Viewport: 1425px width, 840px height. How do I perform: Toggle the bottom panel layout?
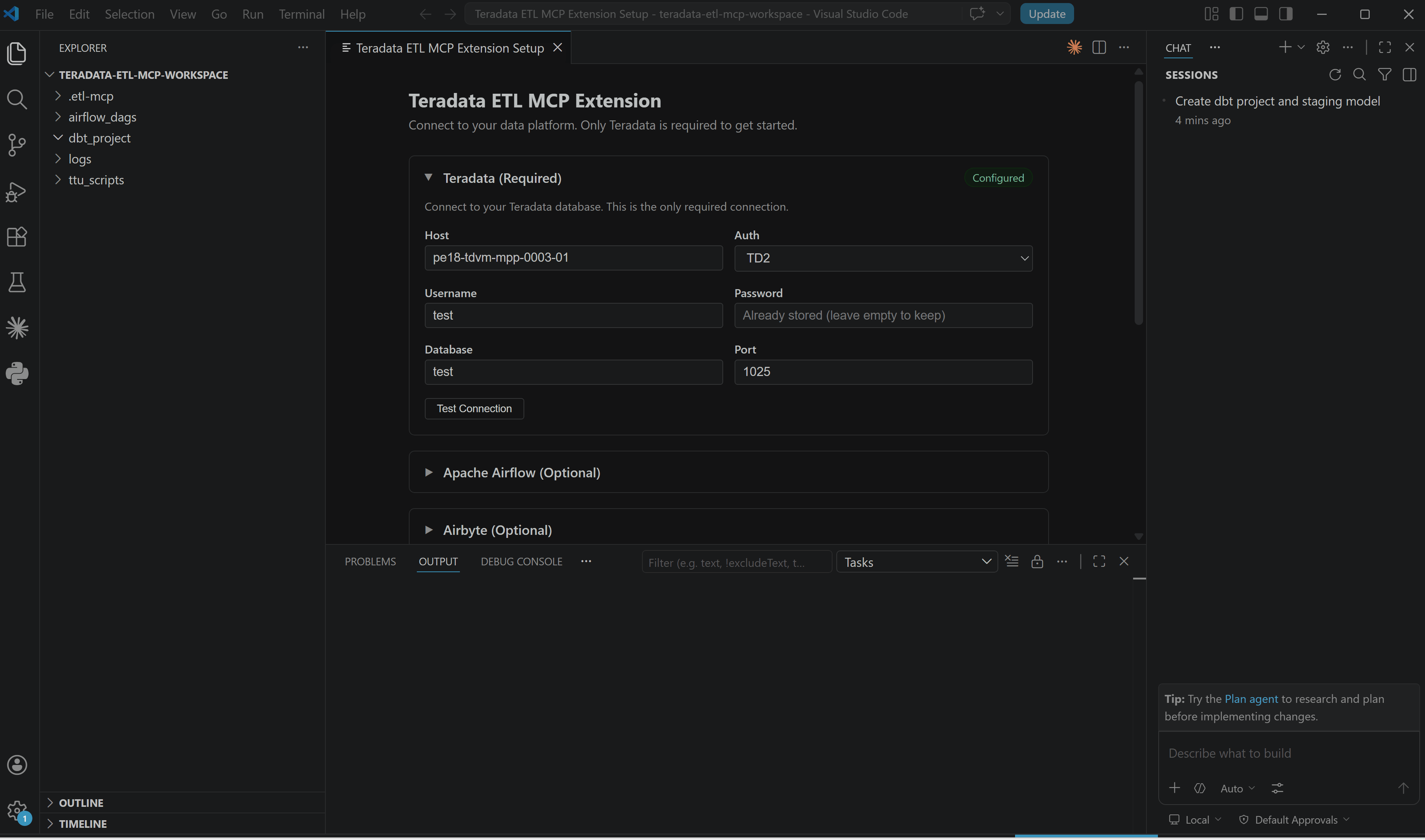click(x=1261, y=14)
